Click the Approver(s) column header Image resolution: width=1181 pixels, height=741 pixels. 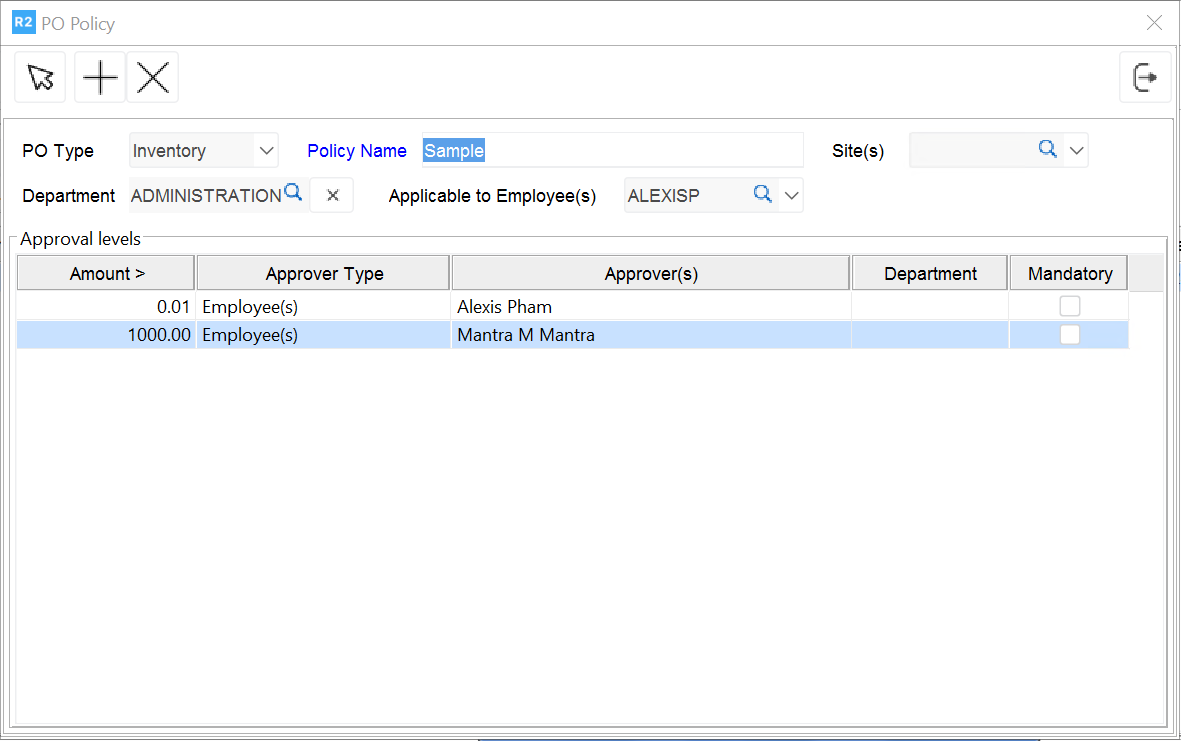[x=651, y=274]
